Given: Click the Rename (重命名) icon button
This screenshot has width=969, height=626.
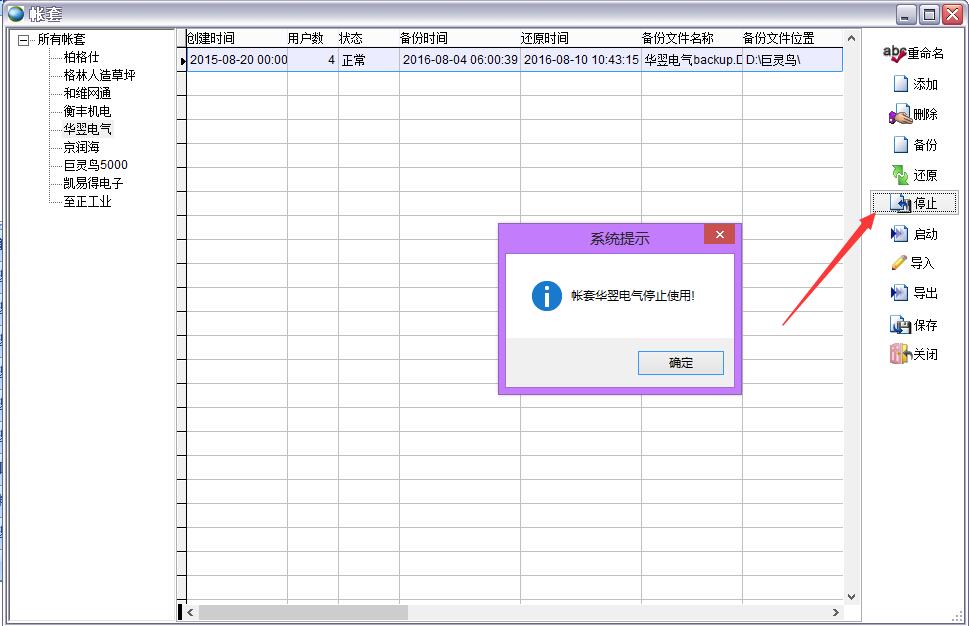Looking at the screenshot, I should [x=896, y=54].
